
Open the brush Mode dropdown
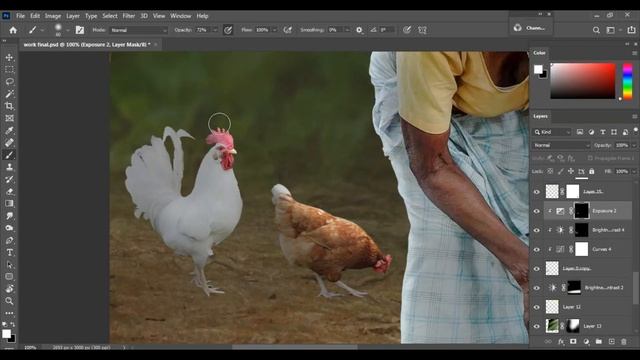coord(139,30)
